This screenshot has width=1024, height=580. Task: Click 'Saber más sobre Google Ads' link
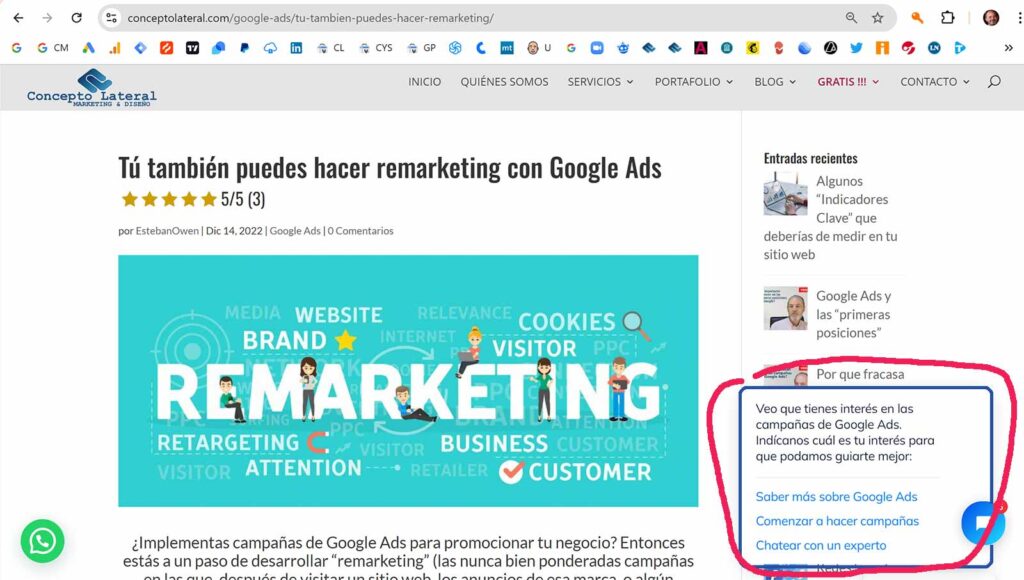click(x=836, y=496)
